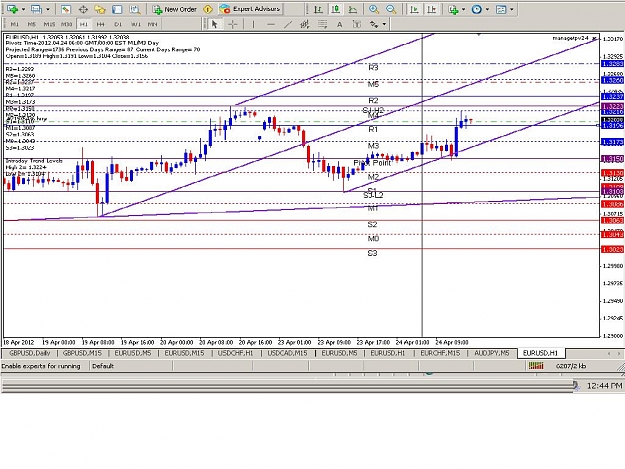Switch to the EURUSD,M15 chart tab
The image size is (625, 469).
pos(184,353)
